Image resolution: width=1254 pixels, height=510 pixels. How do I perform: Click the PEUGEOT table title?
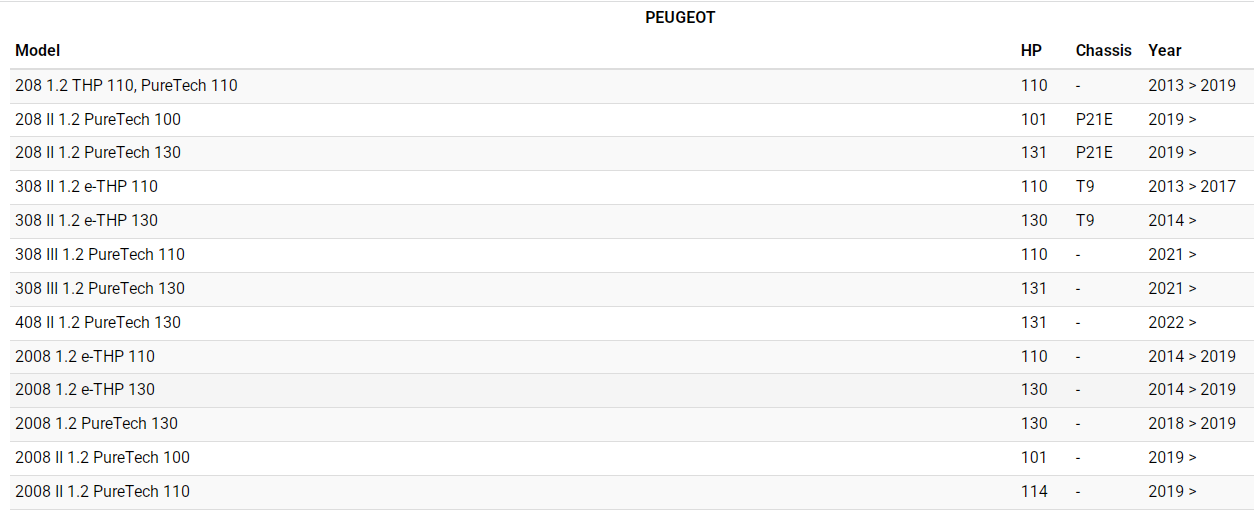pyautogui.click(x=680, y=18)
